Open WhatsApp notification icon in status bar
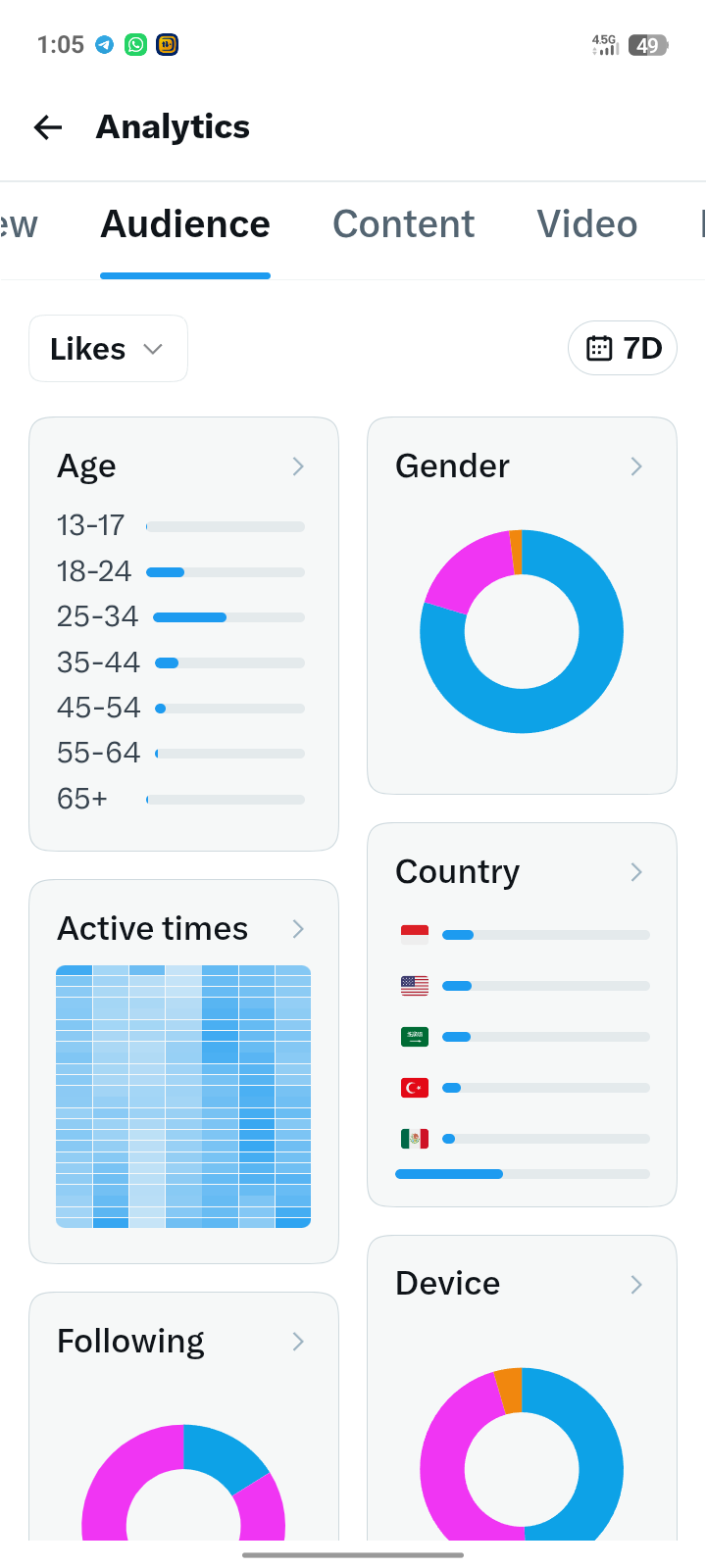Viewport: 706px width, 1568px height. click(x=136, y=45)
